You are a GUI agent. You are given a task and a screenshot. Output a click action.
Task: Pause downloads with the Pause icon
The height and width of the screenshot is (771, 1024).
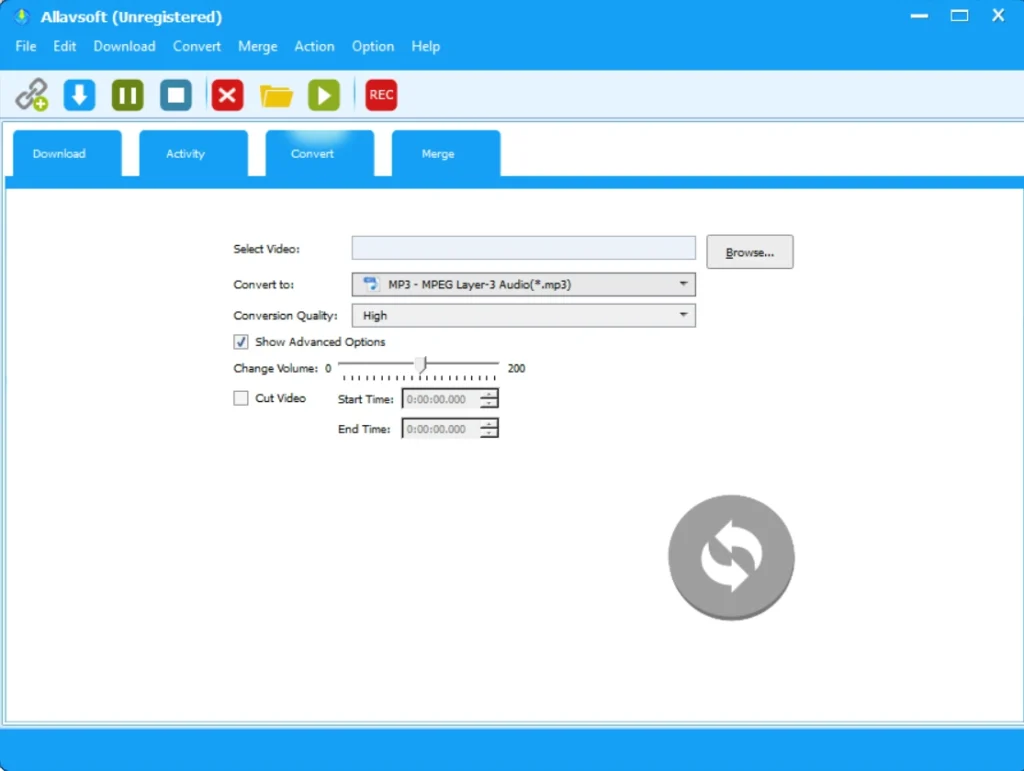(127, 94)
